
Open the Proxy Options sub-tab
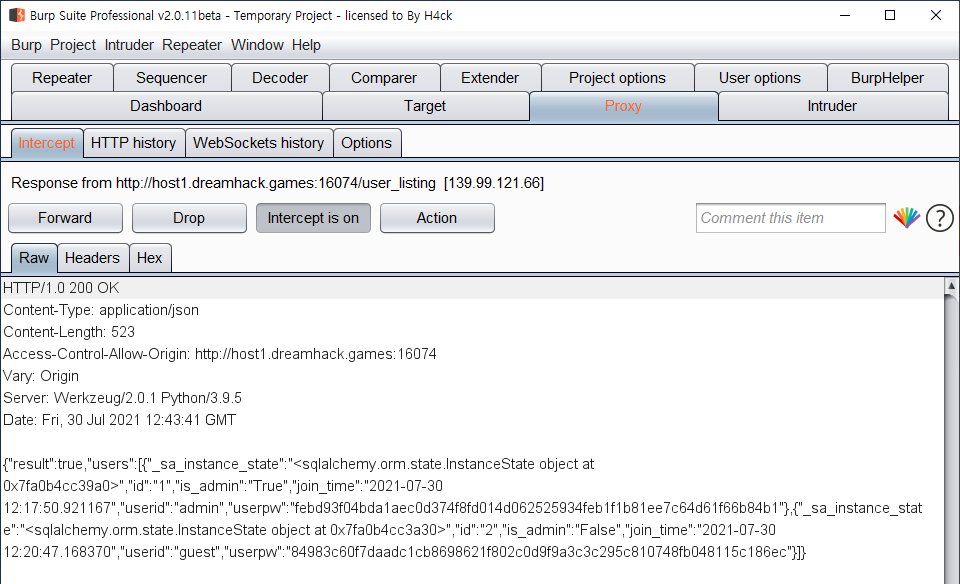pos(366,143)
